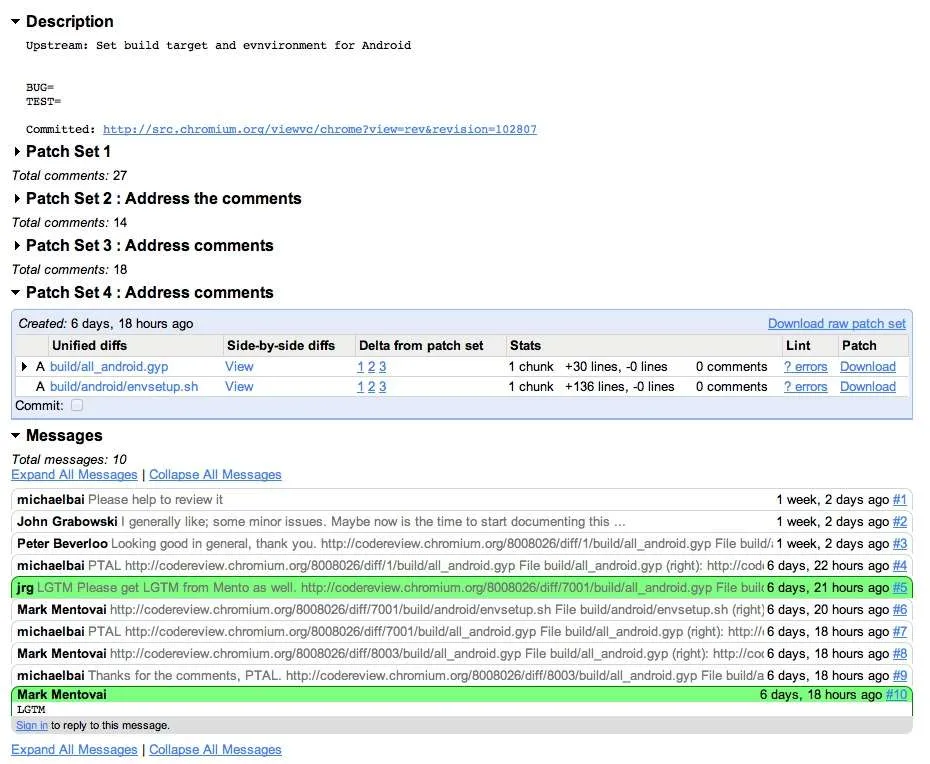Download the all_android.gyp patch

coord(868,367)
